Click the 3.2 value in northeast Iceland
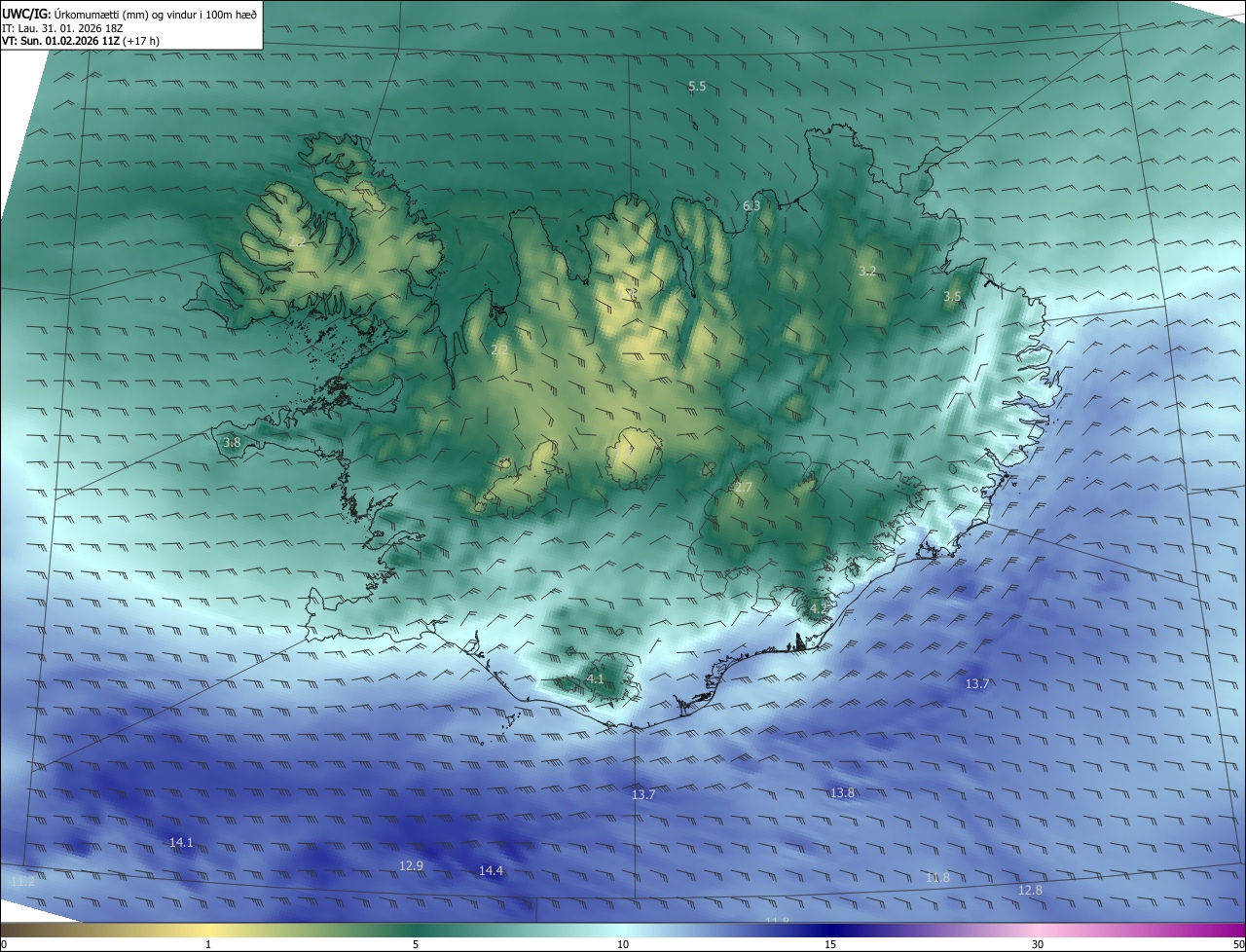1246x952 pixels. (x=867, y=271)
